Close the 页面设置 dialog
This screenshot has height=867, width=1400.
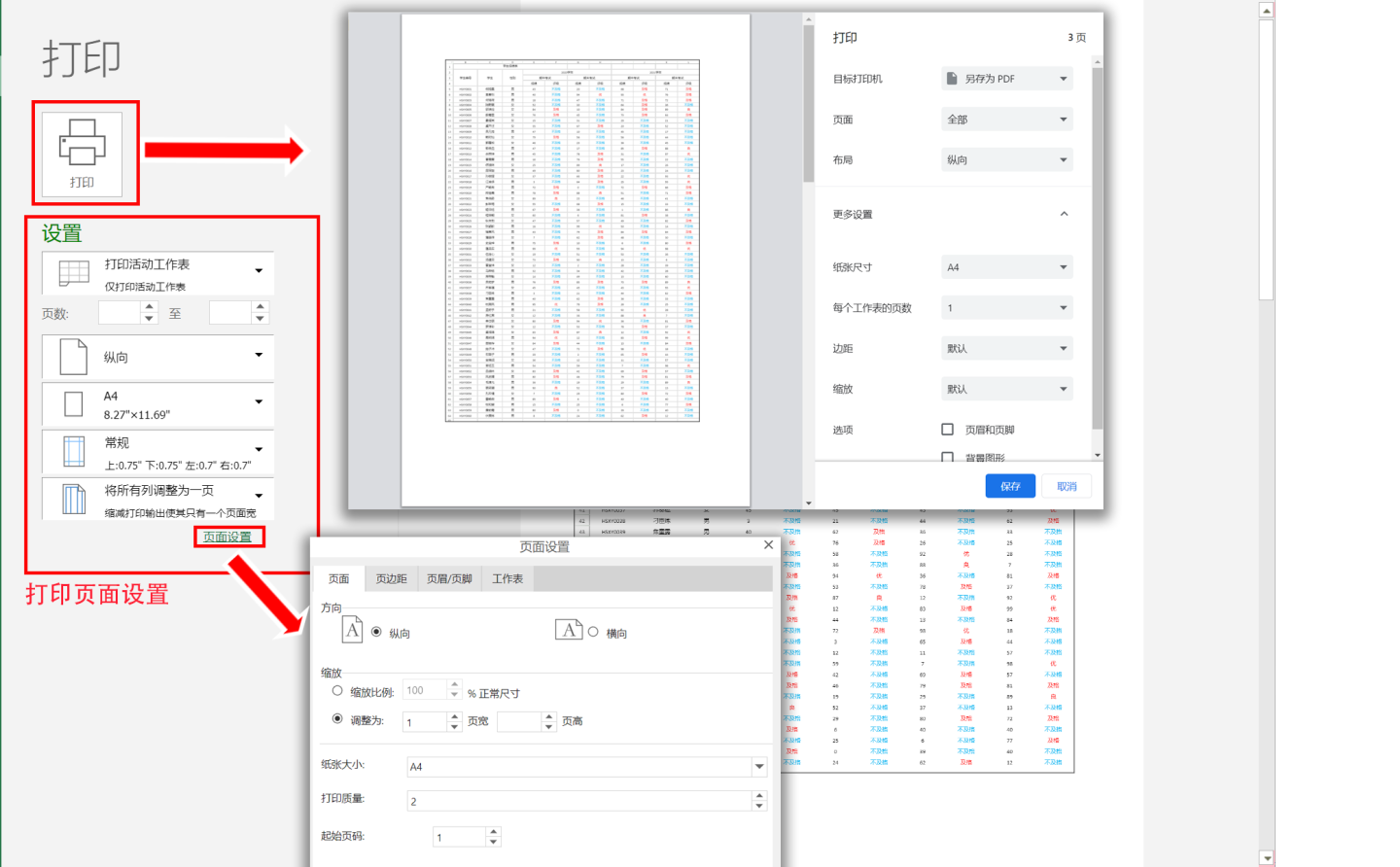768,545
